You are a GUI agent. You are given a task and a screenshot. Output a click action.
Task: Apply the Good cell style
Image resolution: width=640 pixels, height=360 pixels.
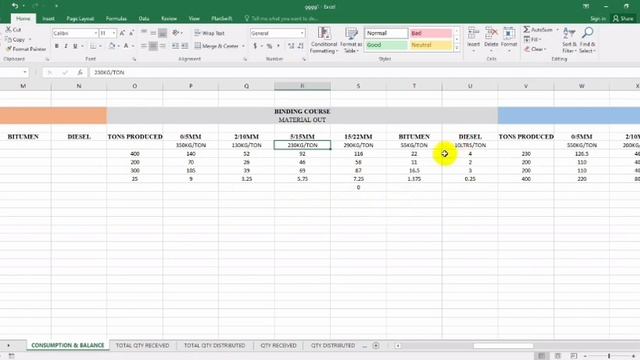(386, 45)
